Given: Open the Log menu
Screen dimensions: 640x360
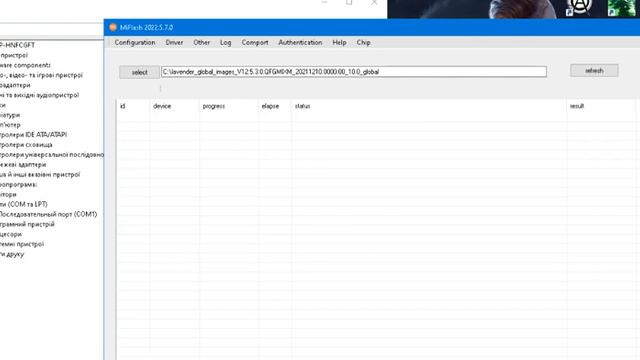Looking at the screenshot, I should pyautogui.click(x=225, y=42).
